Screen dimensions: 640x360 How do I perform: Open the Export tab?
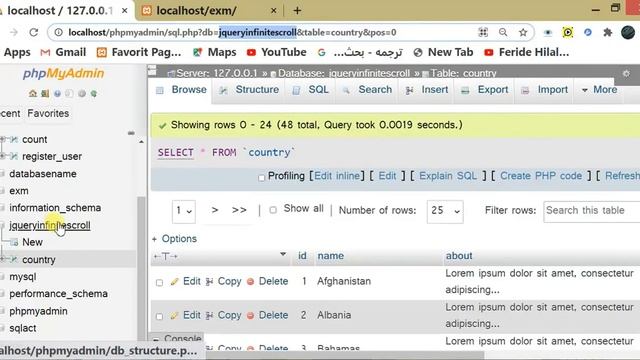(x=484, y=90)
